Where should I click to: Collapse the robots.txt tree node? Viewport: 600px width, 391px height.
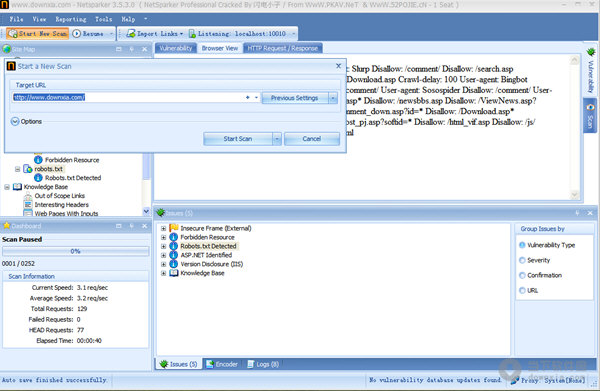pos(17,169)
